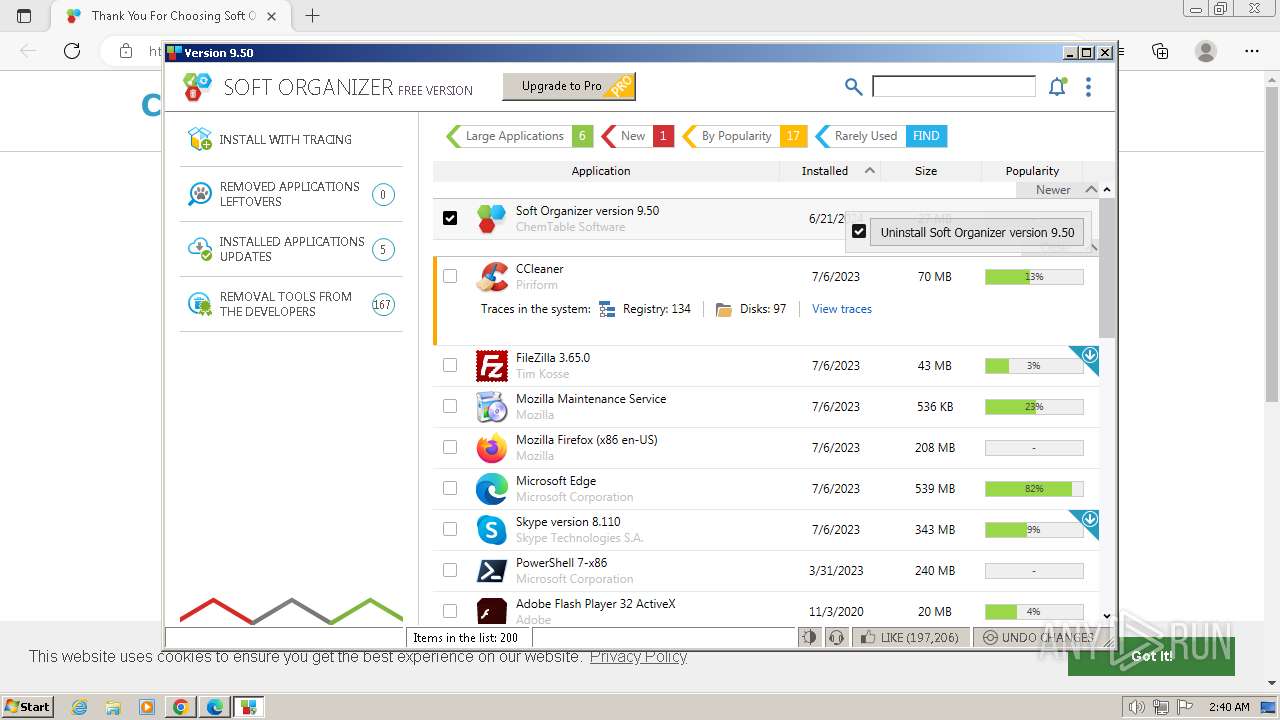Viewport: 1280px width, 720px height.
Task: Click the Installed Applications Updates download icon
Action: pyautogui.click(x=200, y=249)
